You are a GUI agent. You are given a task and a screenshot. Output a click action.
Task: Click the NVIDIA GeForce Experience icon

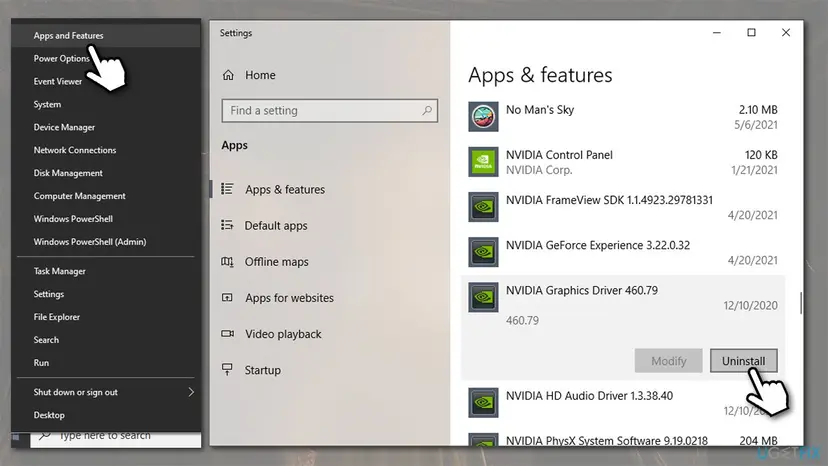[x=483, y=252]
